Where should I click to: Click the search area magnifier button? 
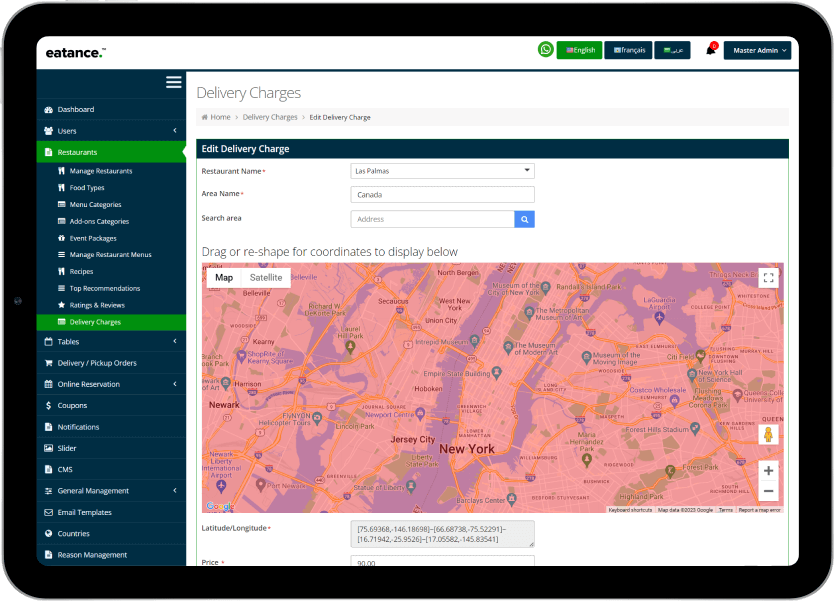coord(524,219)
